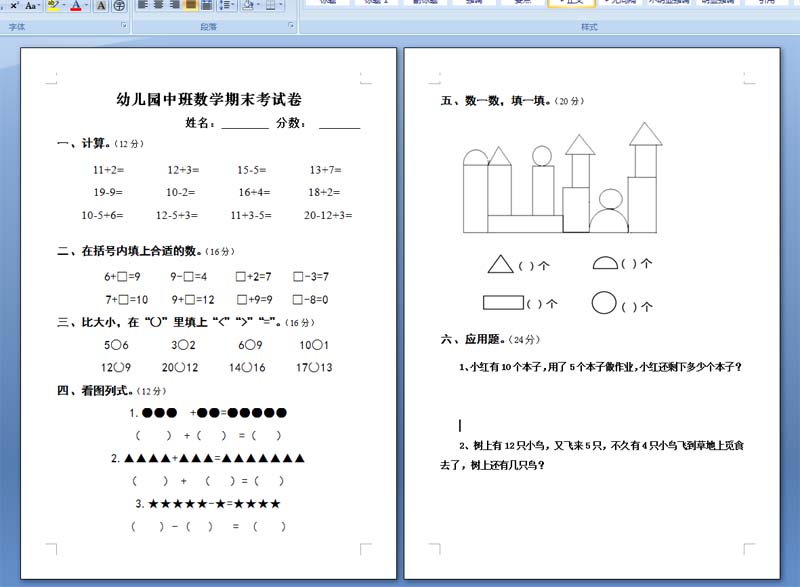The height and width of the screenshot is (587, 800).
Task: Click the equation 20-12+3=
Action: 328,215
